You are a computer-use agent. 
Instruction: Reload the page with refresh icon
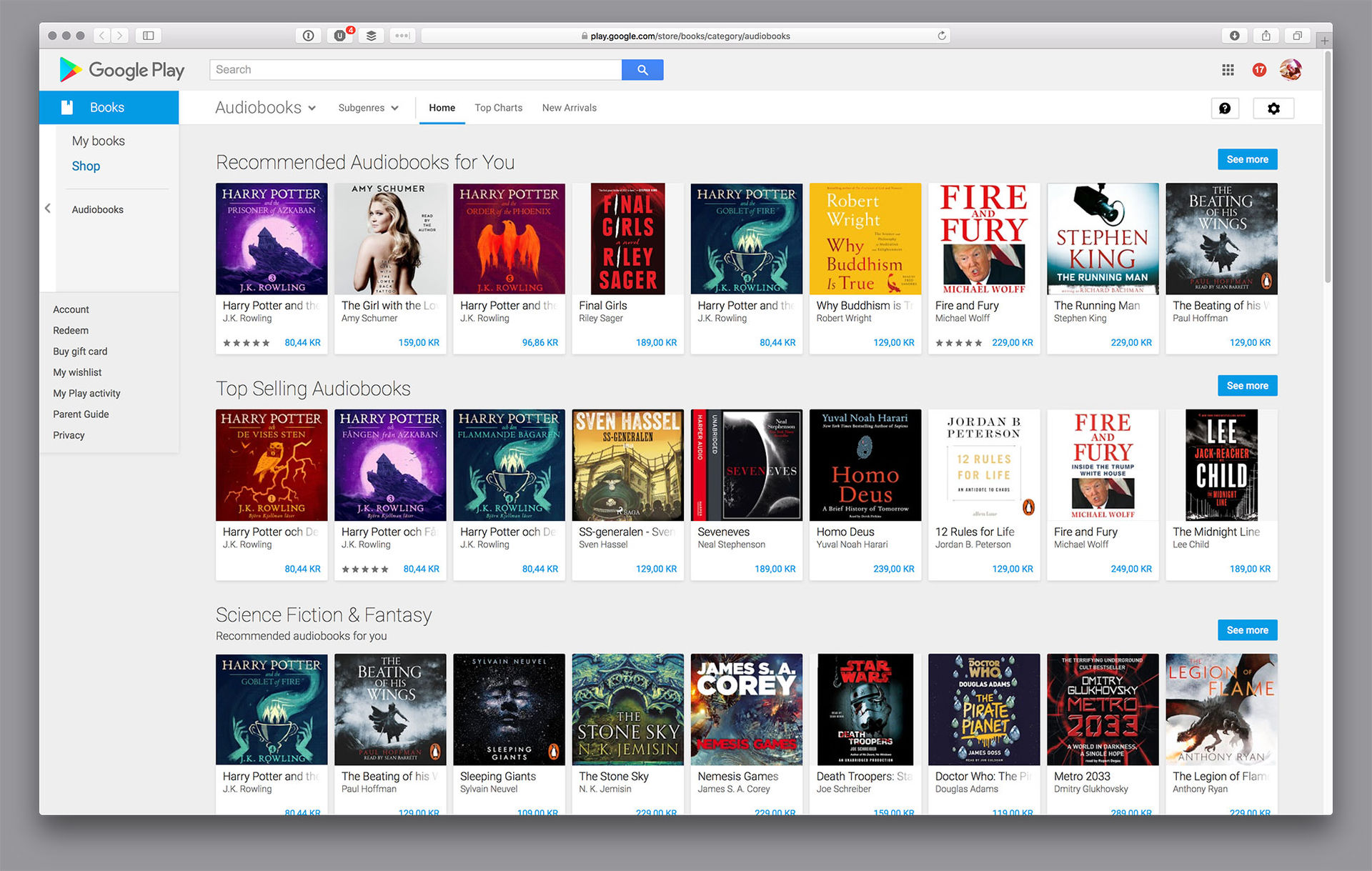tap(942, 35)
